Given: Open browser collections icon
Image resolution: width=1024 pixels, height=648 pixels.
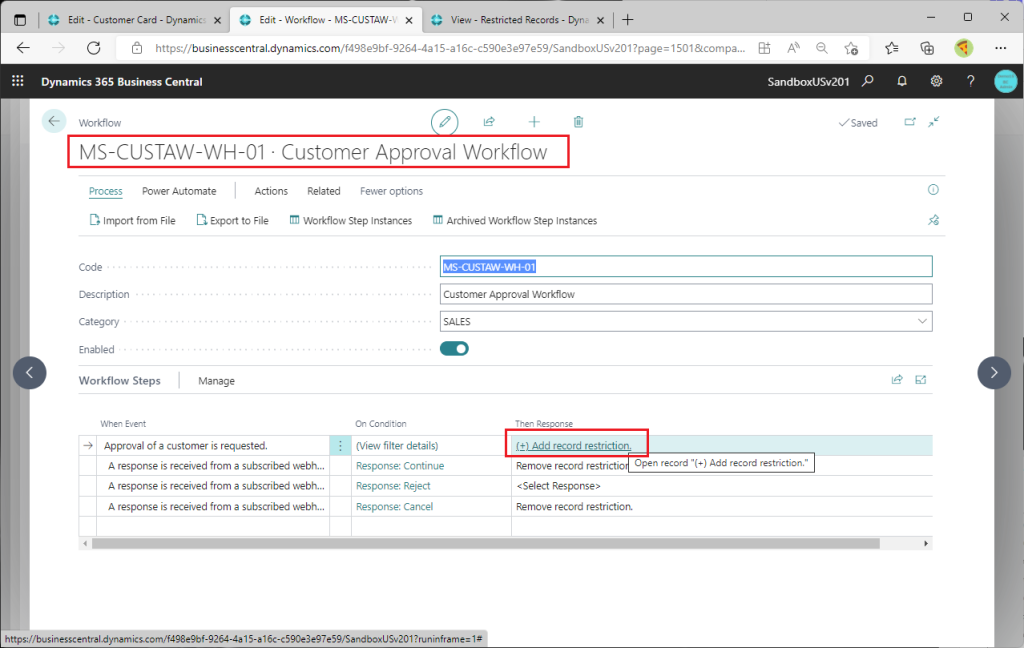Looking at the screenshot, I should [x=927, y=48].
